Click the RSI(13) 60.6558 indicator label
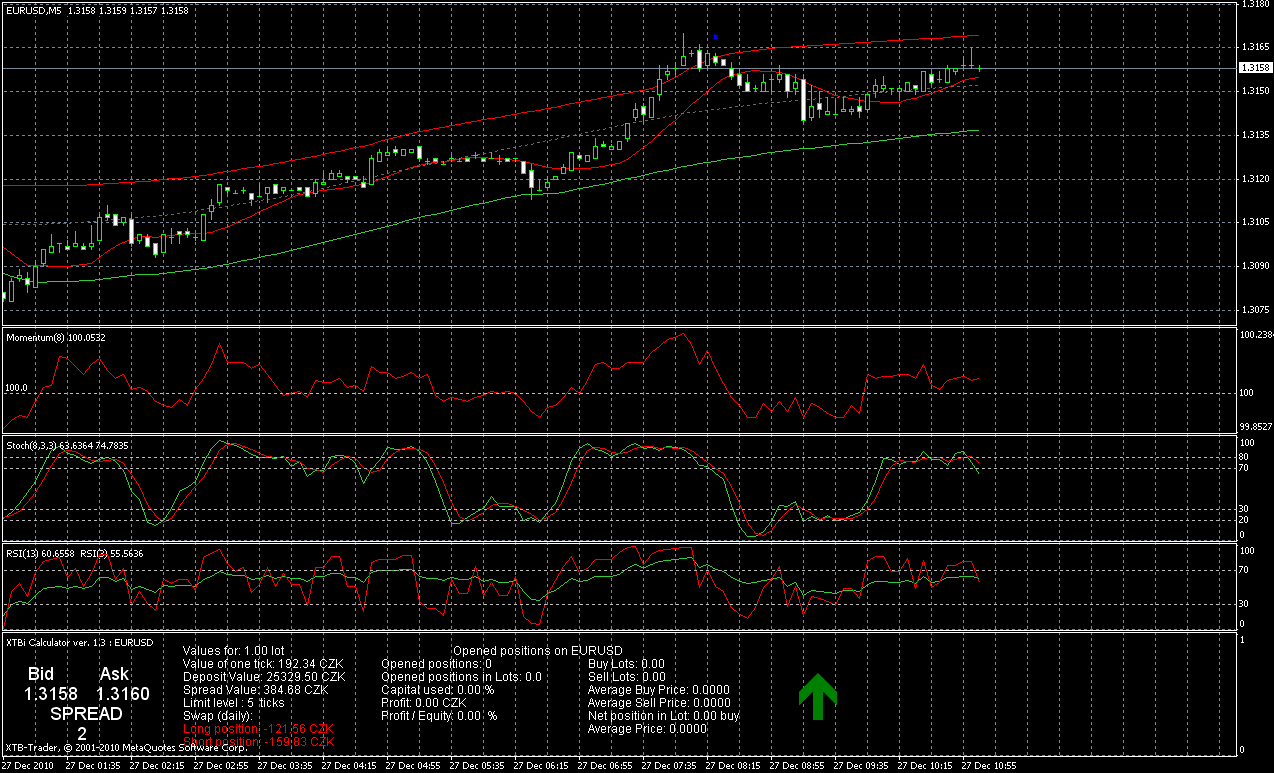 (41, 553)
